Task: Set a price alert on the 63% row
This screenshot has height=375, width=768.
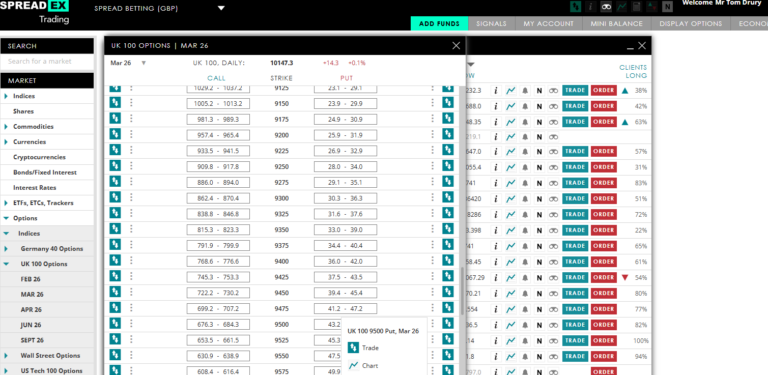Action: coord(525,122)
